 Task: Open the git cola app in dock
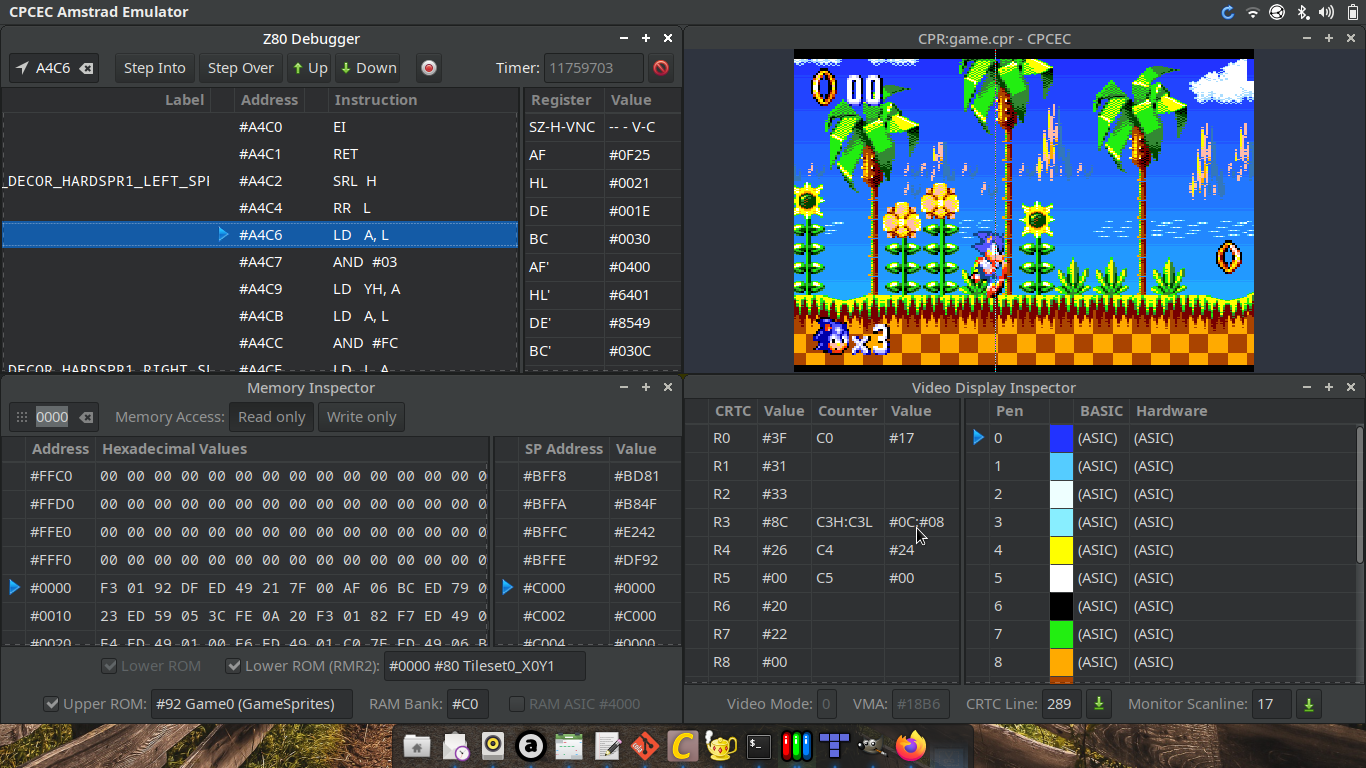click(645, 746)
